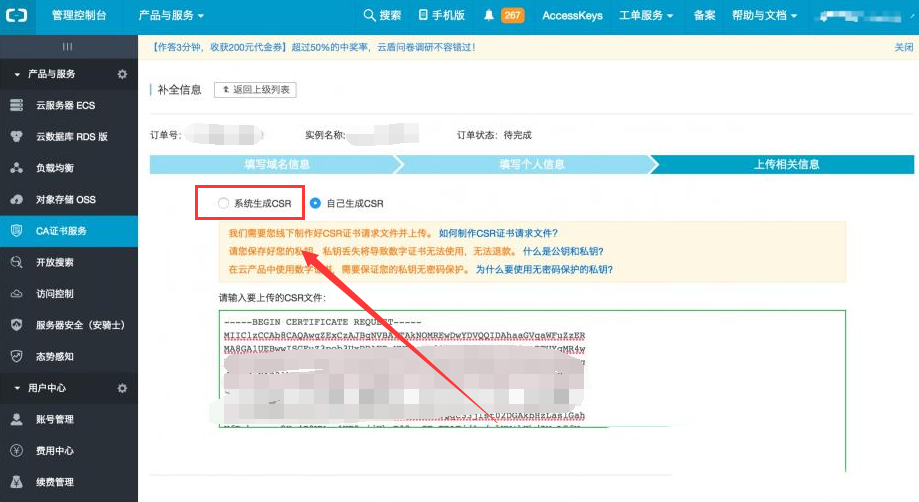Select 自己生成CSR radio option
The image size is (919, 502).
(316, 203)
